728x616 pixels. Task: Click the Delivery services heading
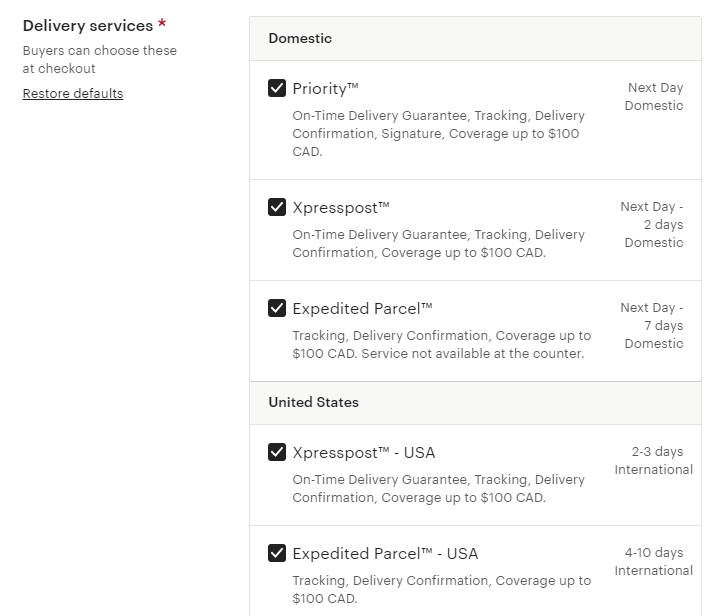pyautogui.click(x=88, y=26)
